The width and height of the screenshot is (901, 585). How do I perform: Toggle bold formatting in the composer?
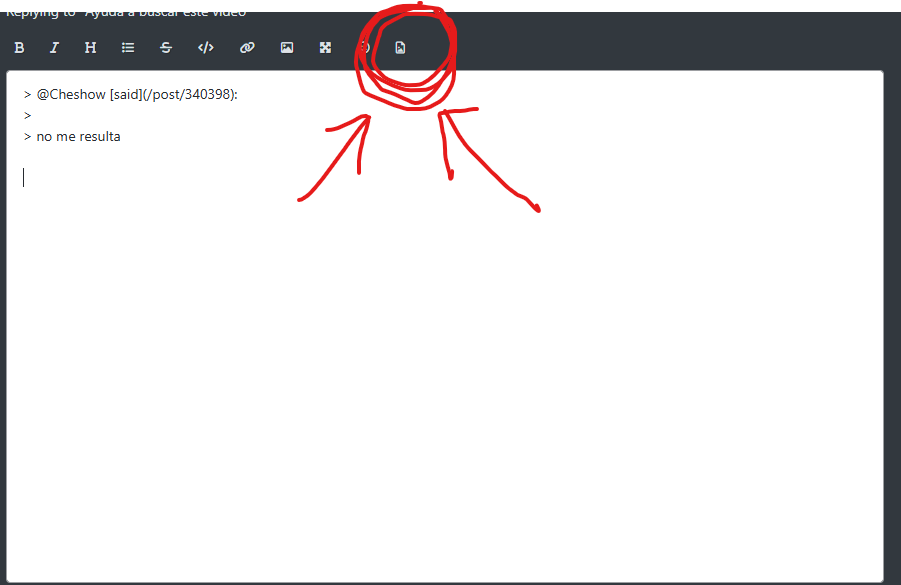(x=19, y=48)
